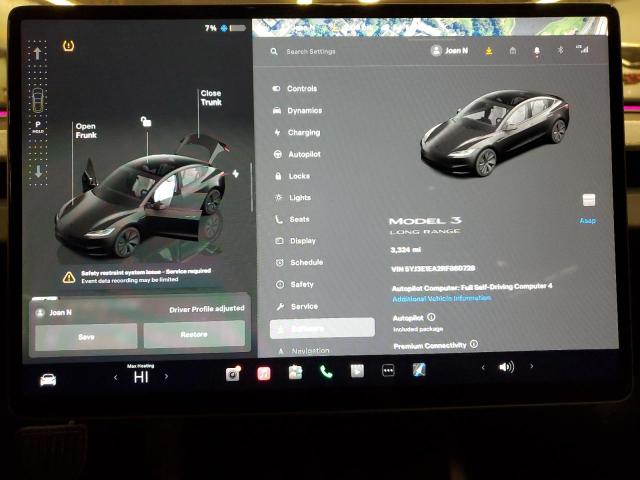Tap the VIN number text
The width and height of the screenshot is (640, 480).
pyautogui.click(x=433, y=269)
